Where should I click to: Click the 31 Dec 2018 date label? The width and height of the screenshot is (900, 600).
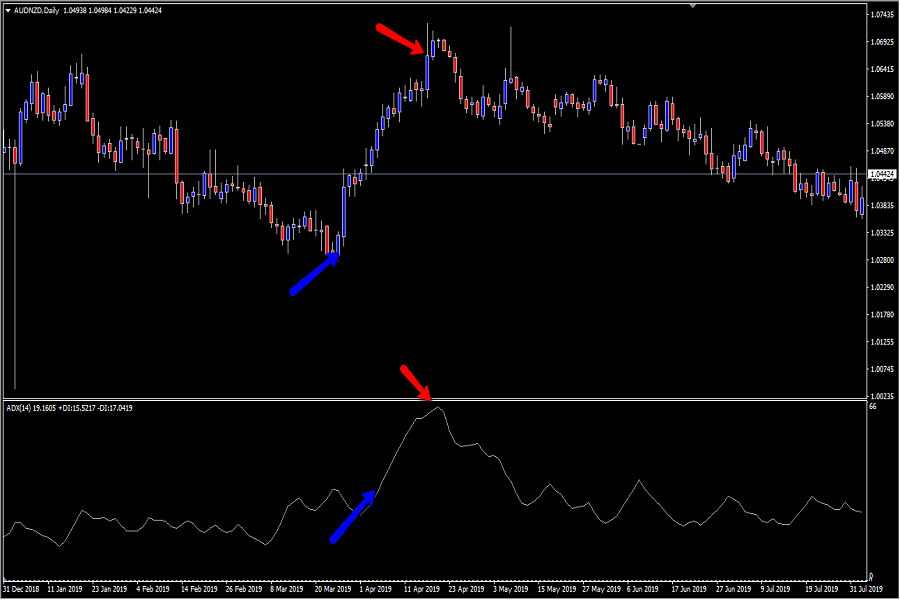(x=21, y=589)
